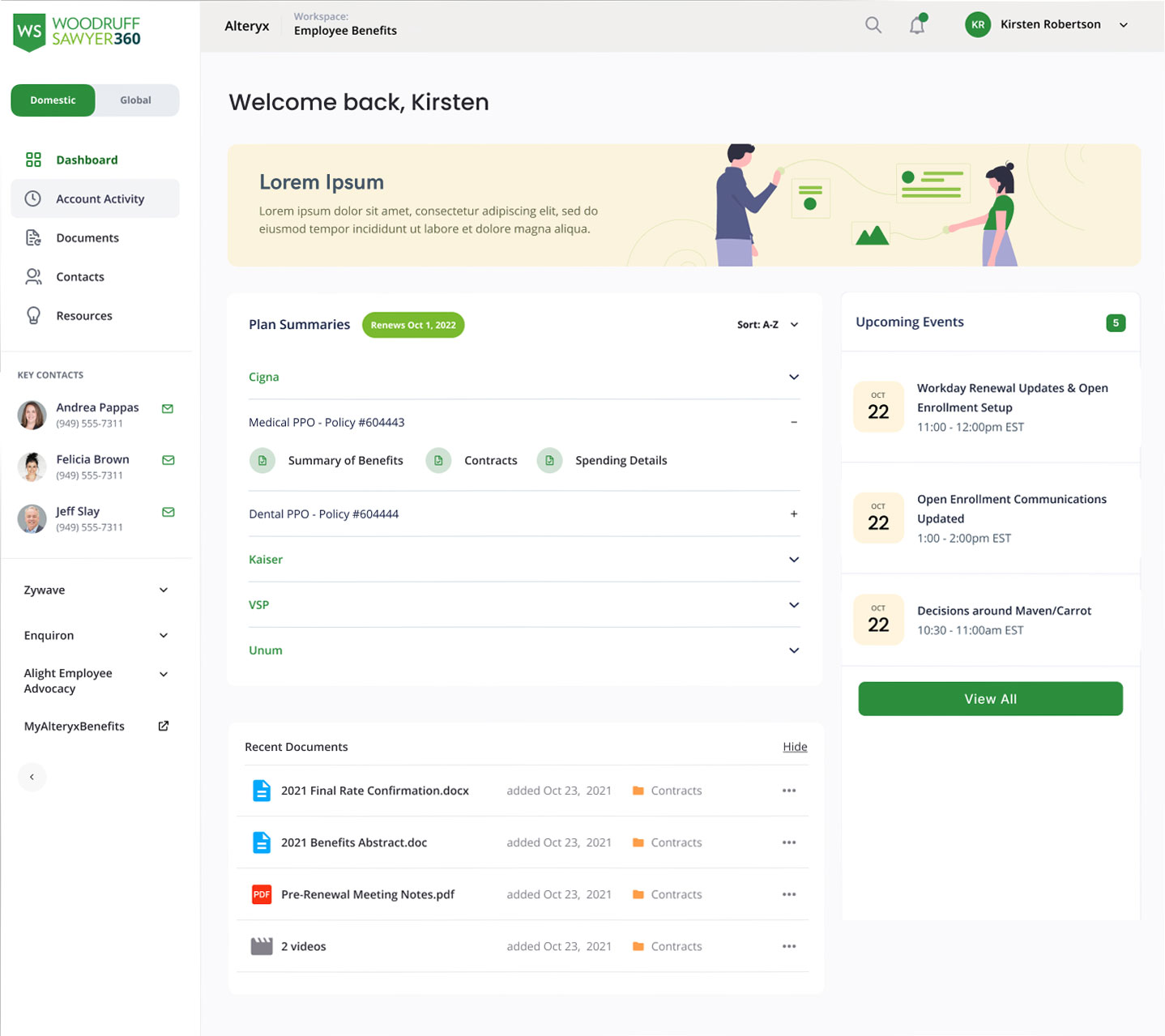This screenshot has height=1036, width=1165.
Task: Open the Documents sidebar item
Action: click(x=87, y=238)
